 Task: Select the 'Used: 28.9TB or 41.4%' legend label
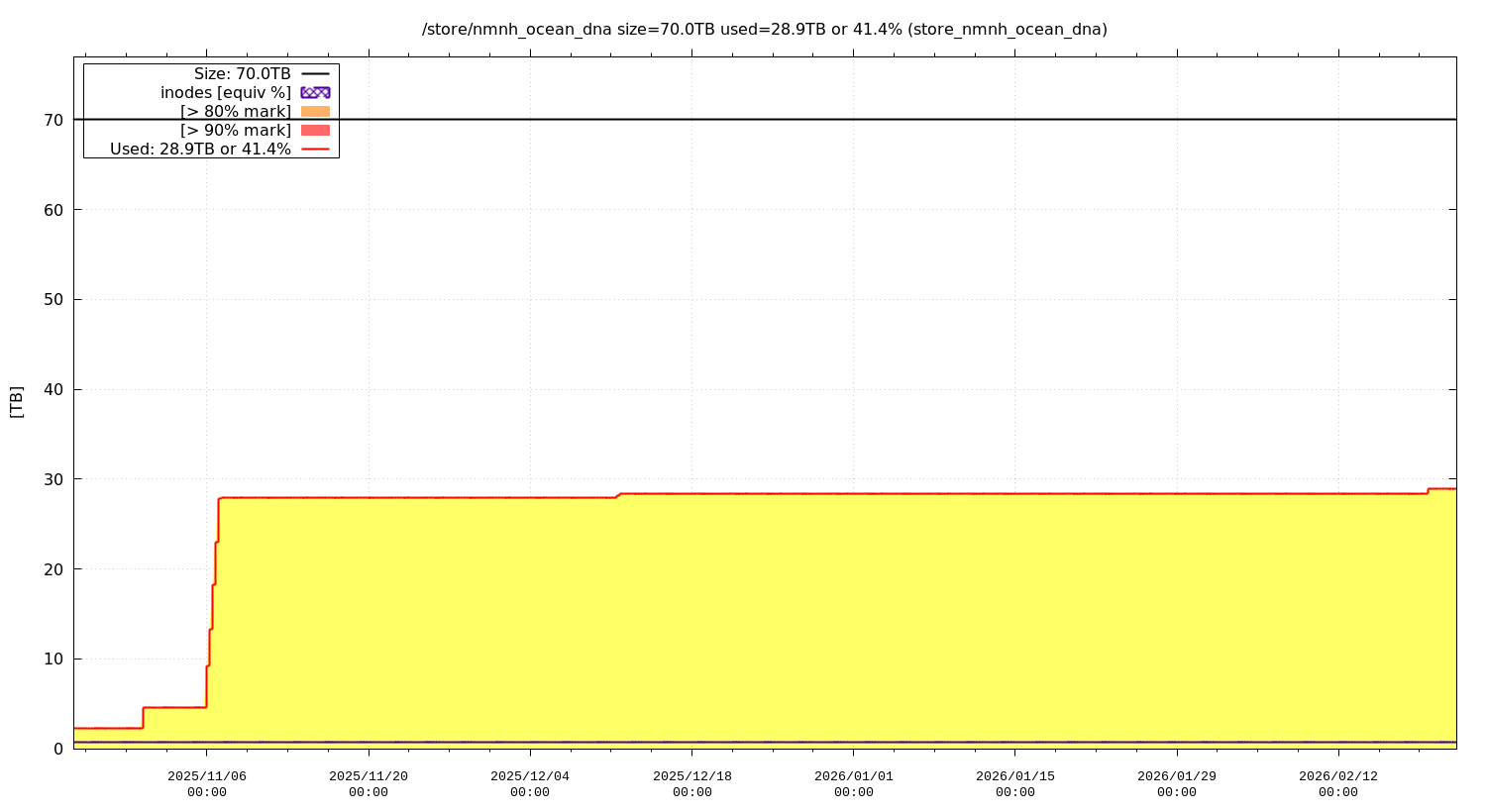point(200,150)
